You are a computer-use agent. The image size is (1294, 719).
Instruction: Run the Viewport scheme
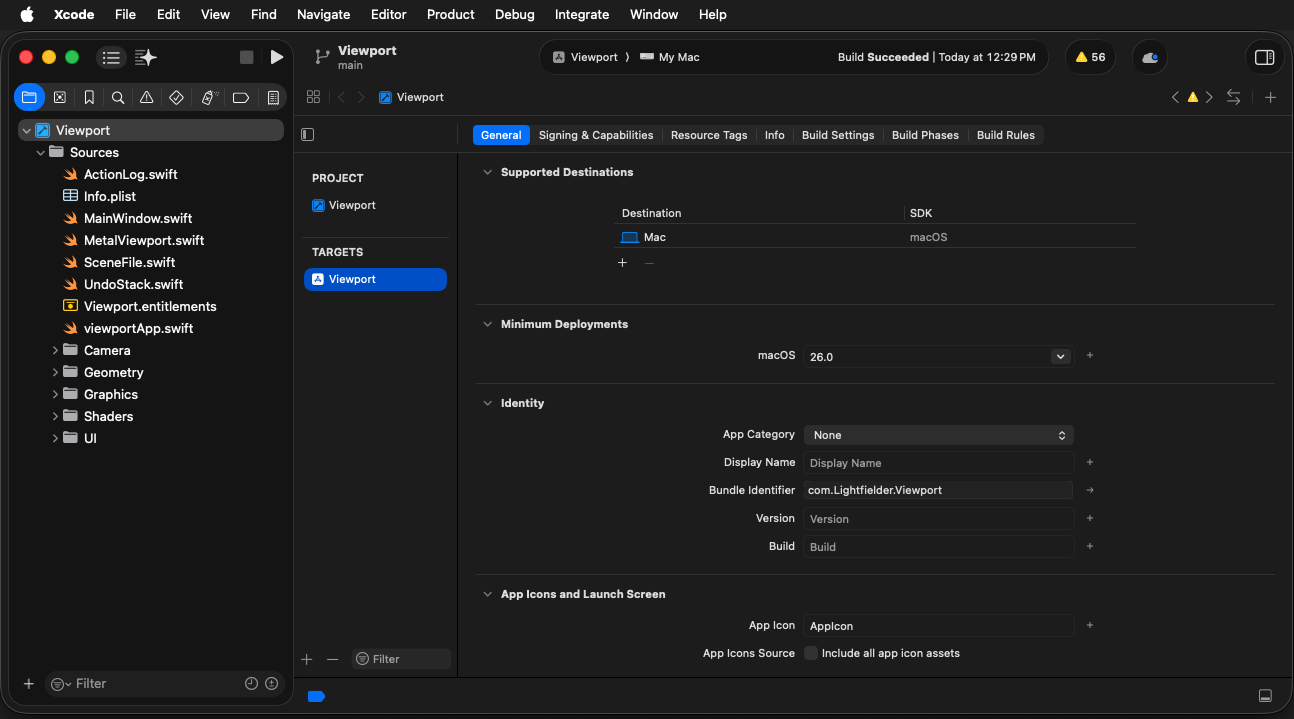[277, 57]
